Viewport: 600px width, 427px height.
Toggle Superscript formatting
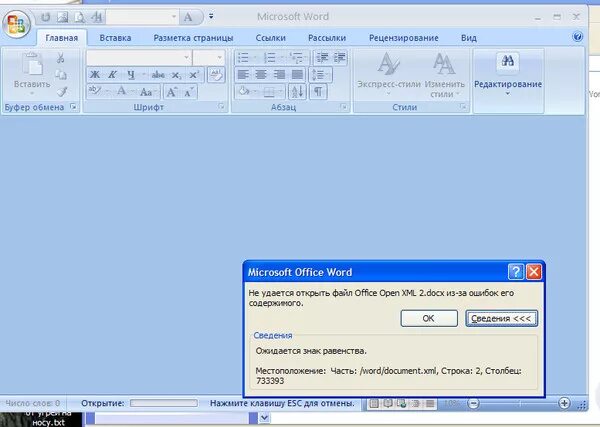194,75
